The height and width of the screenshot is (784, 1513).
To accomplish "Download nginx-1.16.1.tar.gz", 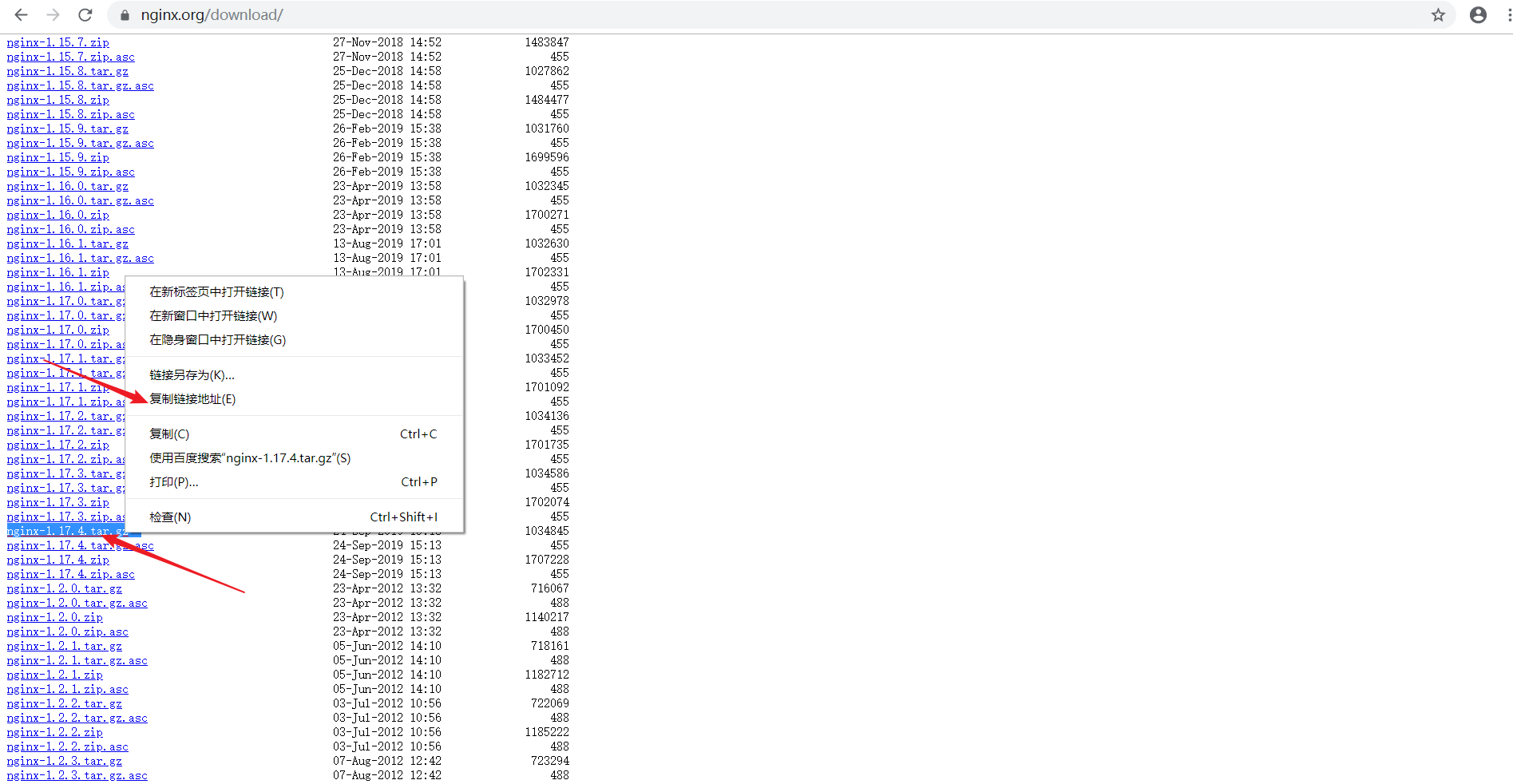I will pyautogui.click(x=68, y=244).
